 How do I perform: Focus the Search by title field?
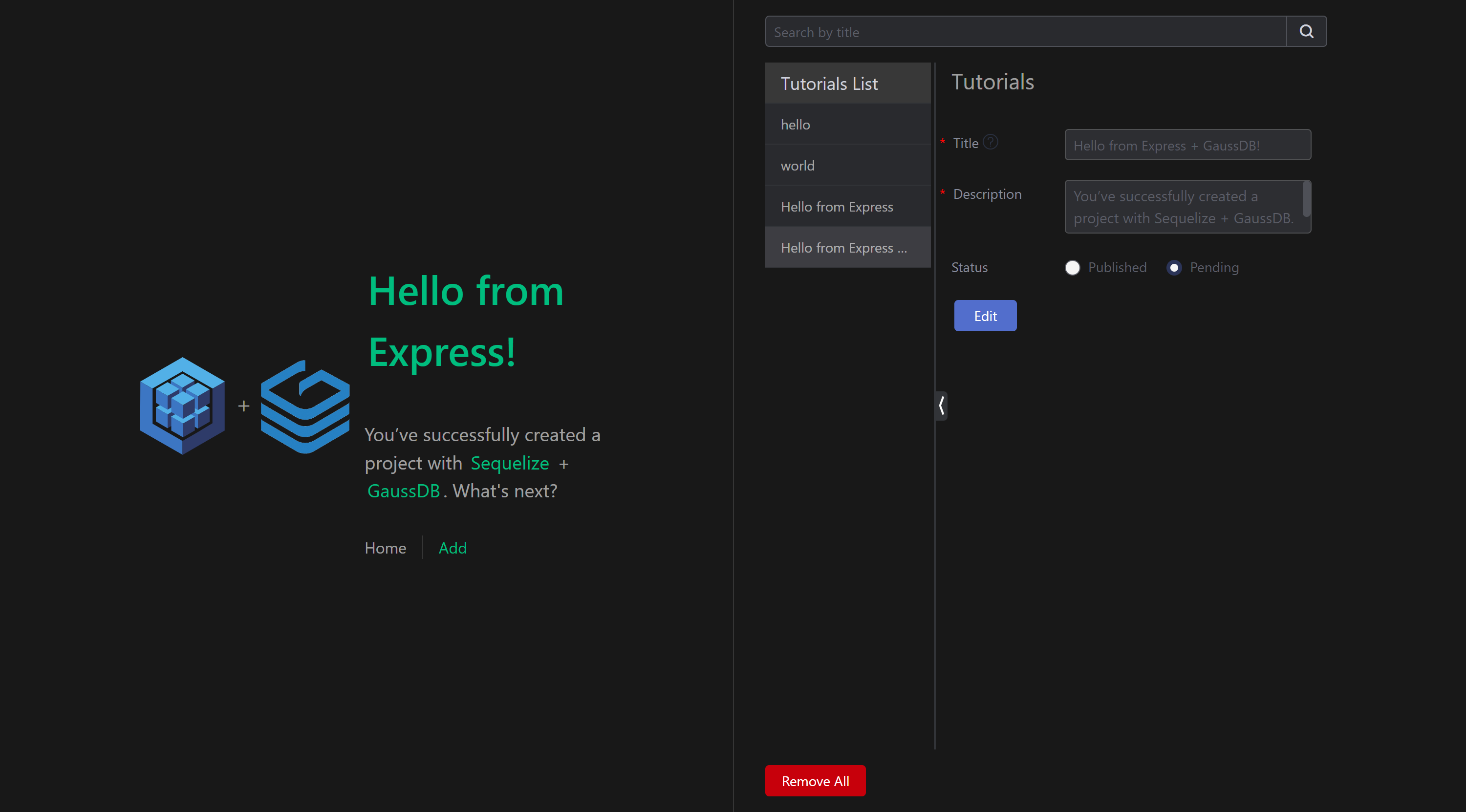[1024, 32]
